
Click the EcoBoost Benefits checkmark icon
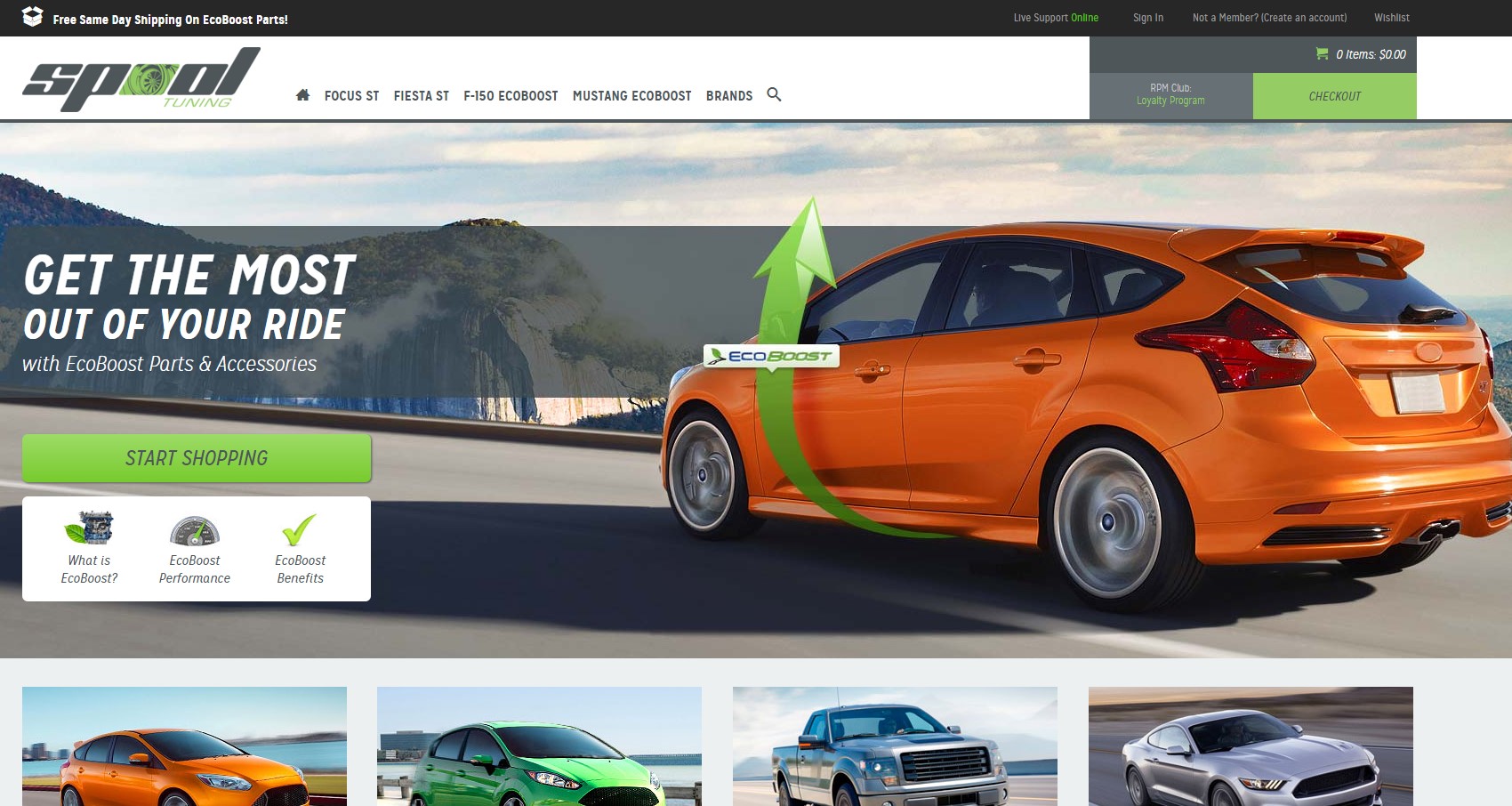(x=299, y=529)
